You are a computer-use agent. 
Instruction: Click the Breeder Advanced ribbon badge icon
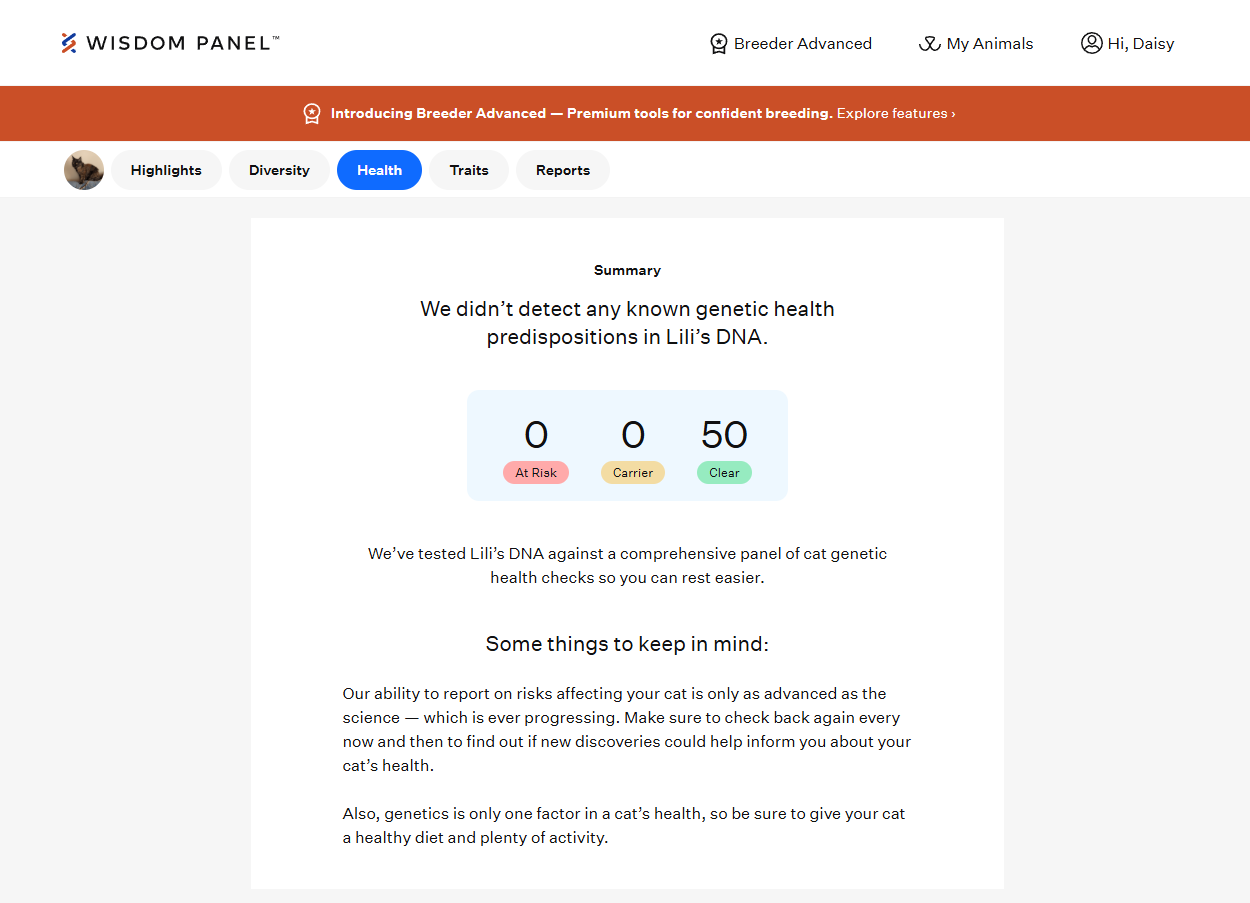[719, 44]
